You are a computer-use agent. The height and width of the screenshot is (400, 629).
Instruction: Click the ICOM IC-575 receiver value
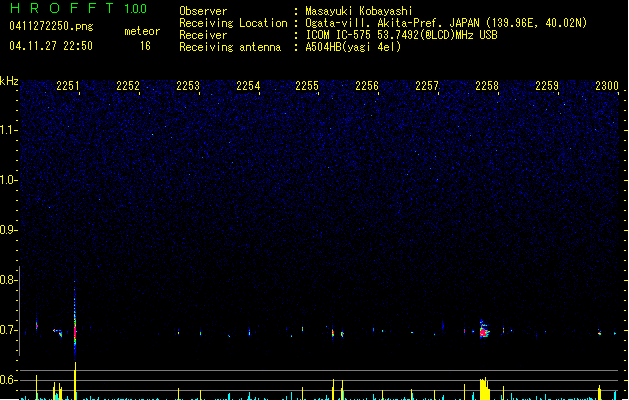[x=401, y=35]
